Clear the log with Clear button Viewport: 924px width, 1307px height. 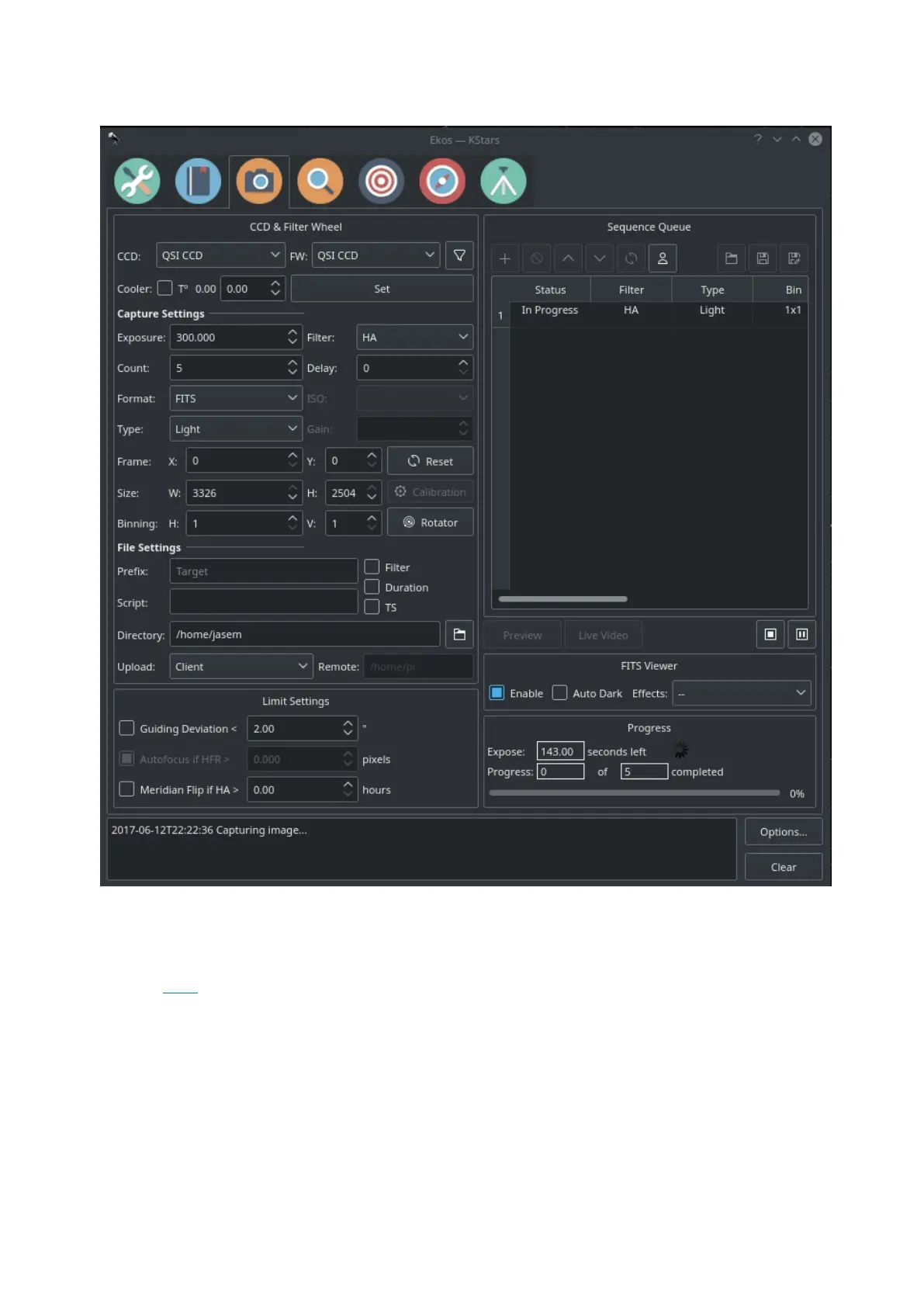(x=784, y=867)
